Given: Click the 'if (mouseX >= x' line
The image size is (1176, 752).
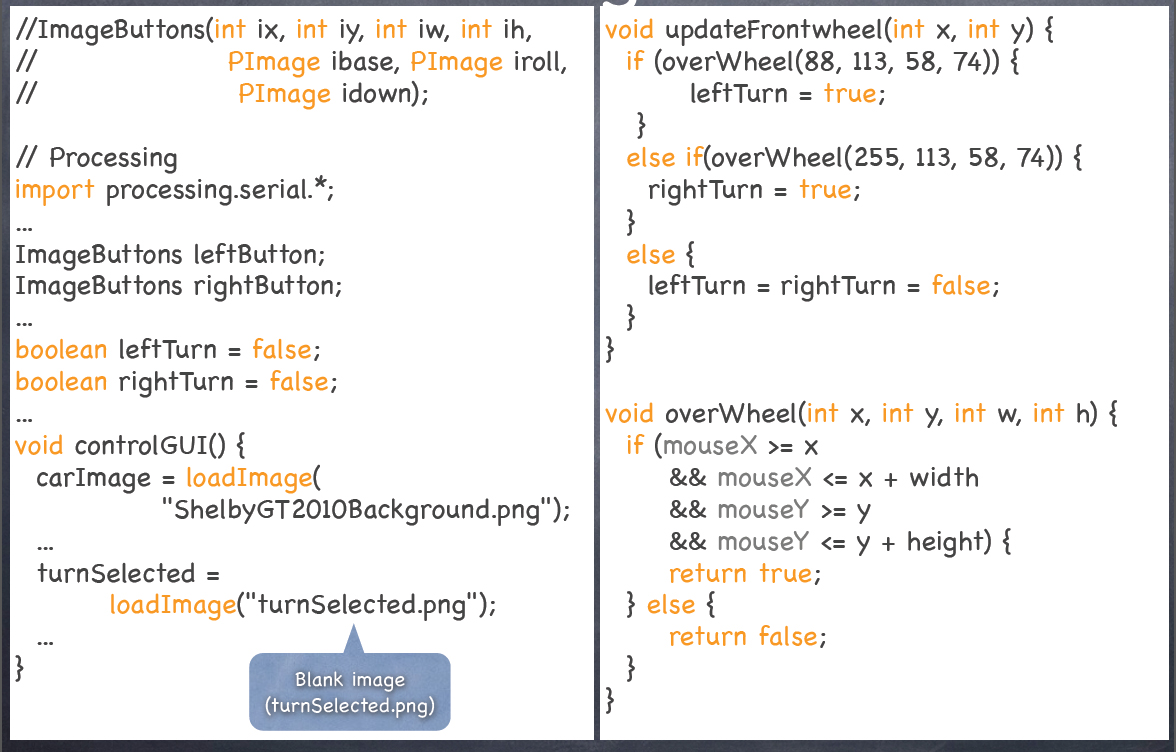Looking at the screenshot, I should 722,446.
